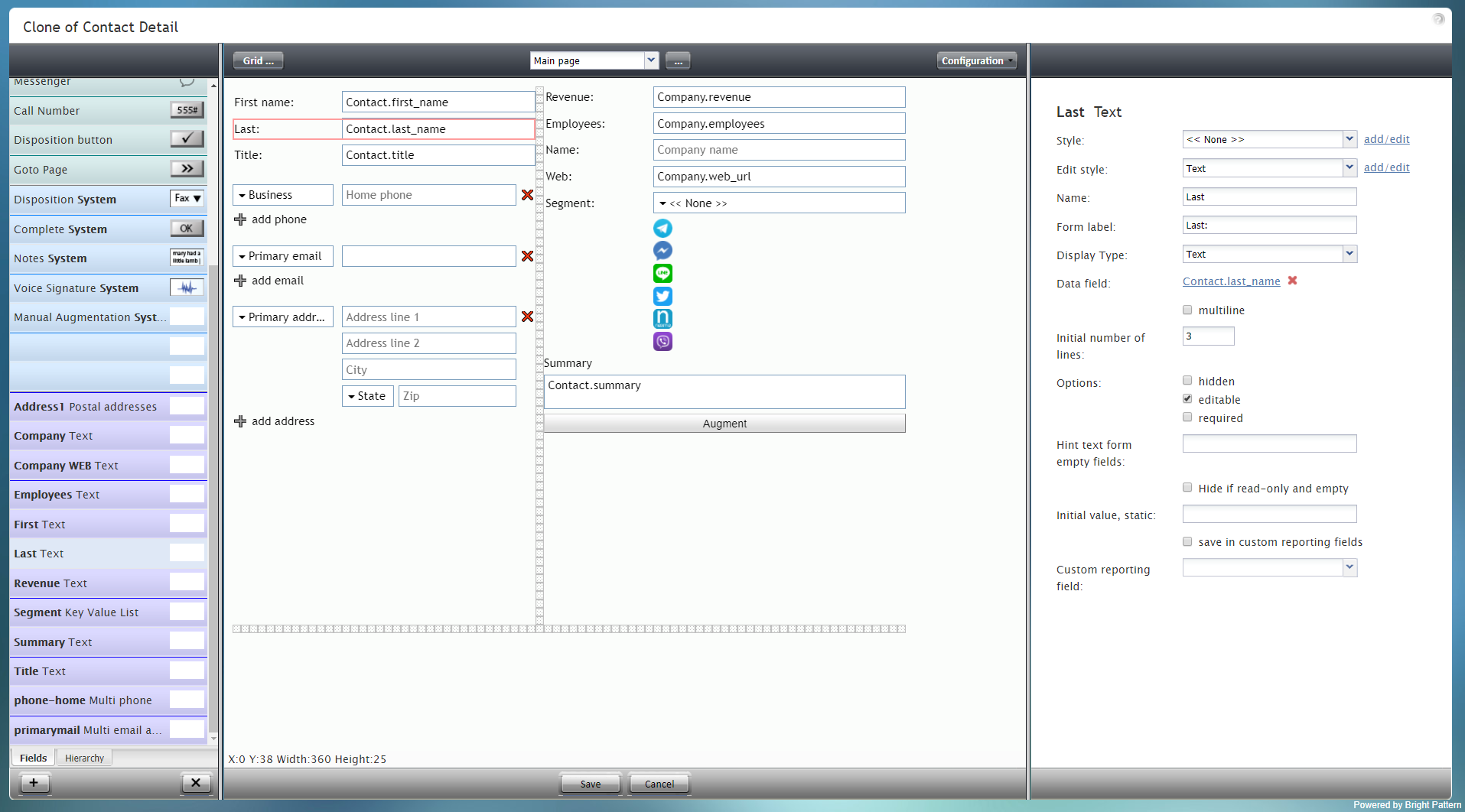
Task: Click the plus add field button
Action: [x=34, y=783]
